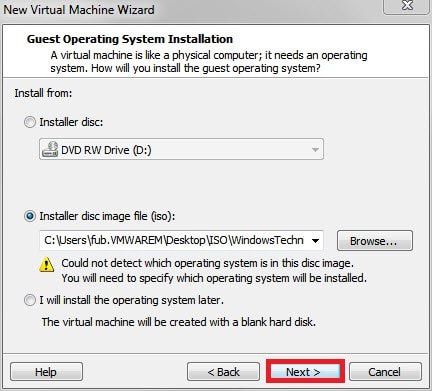Choose I will install the operating system later

[30, 300]
